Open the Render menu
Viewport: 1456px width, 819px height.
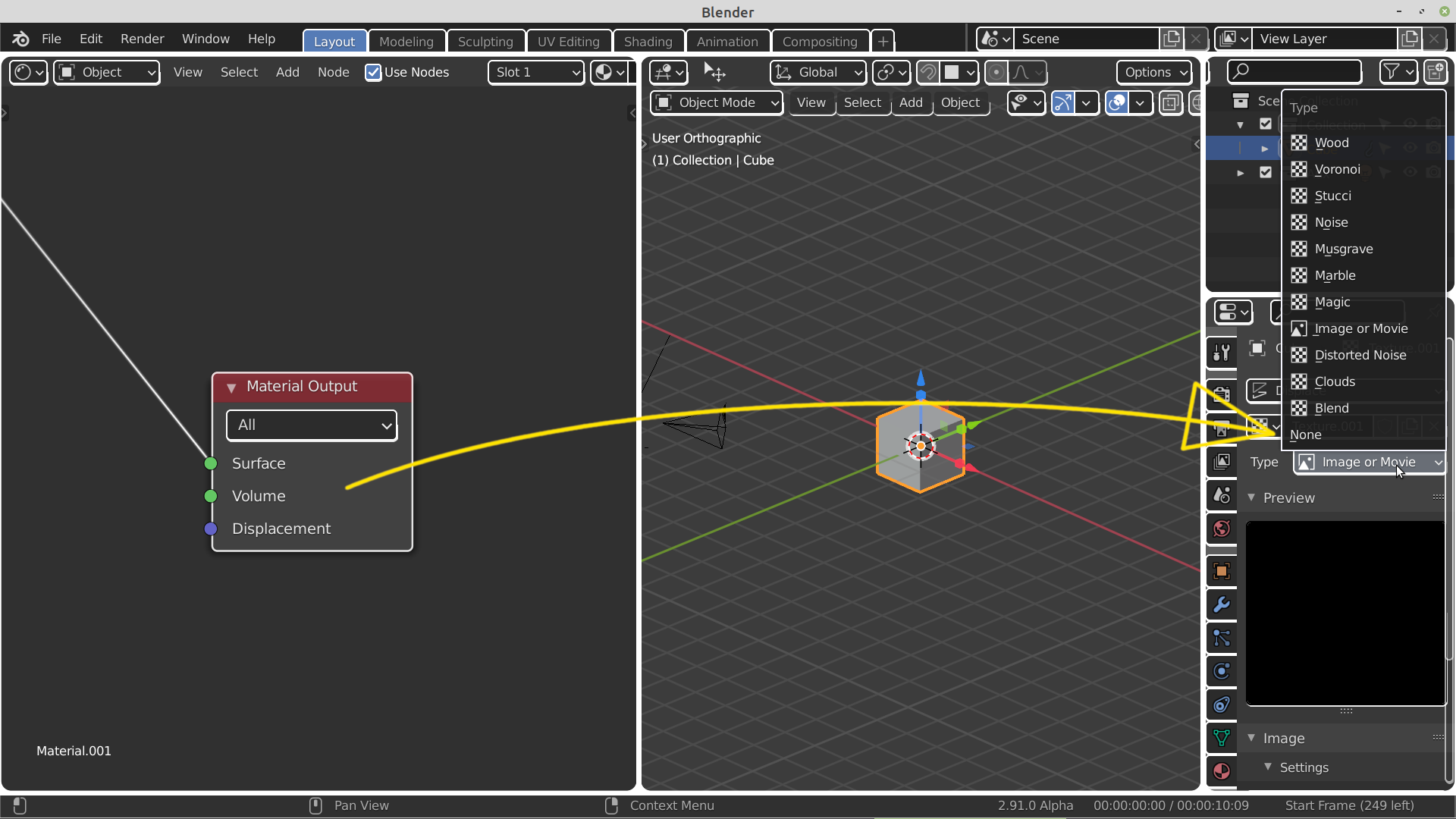142,39
